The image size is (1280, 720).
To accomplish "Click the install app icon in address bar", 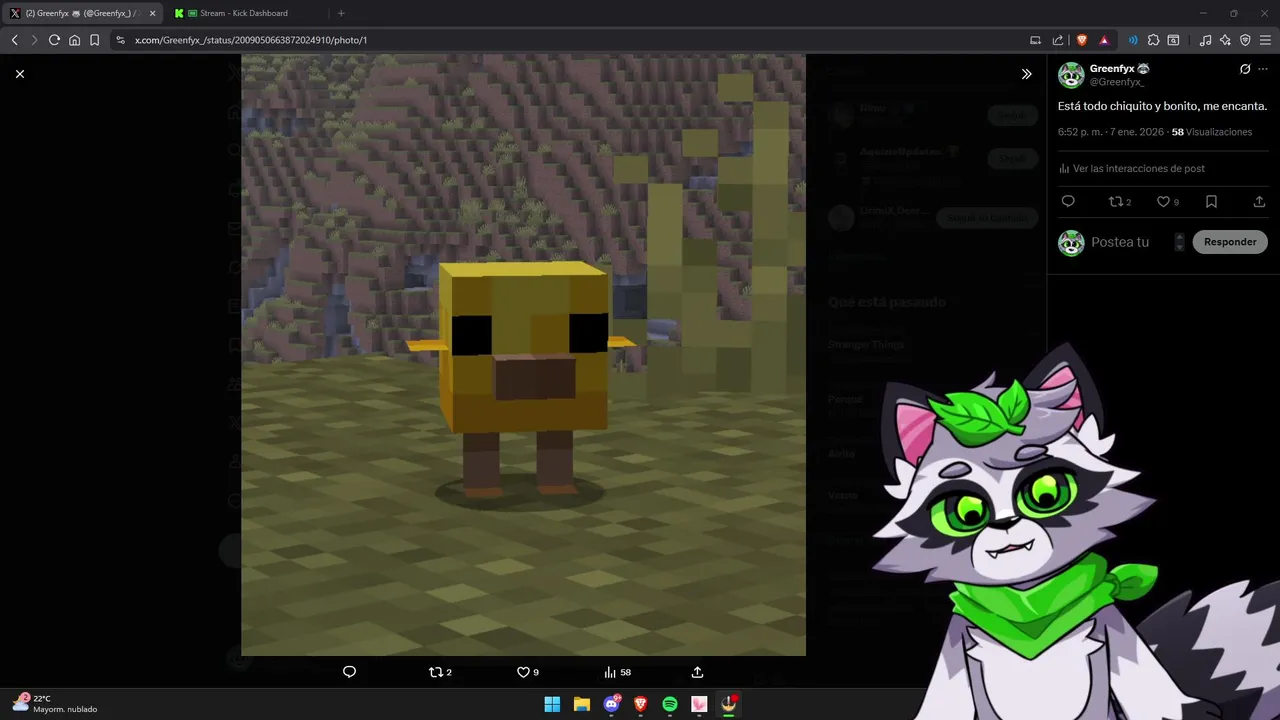I will point(1035,40).
